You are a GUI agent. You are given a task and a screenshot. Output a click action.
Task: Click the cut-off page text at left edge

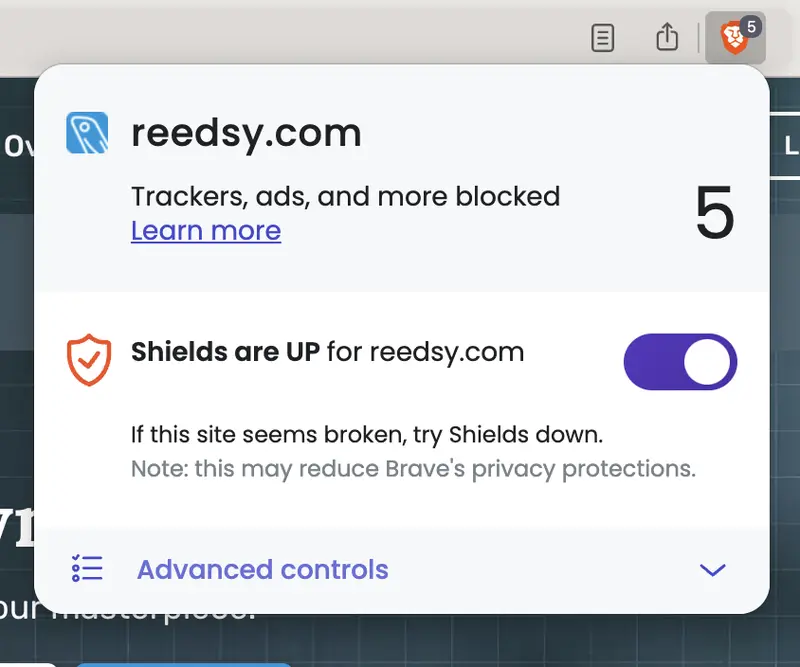[16, 148]
